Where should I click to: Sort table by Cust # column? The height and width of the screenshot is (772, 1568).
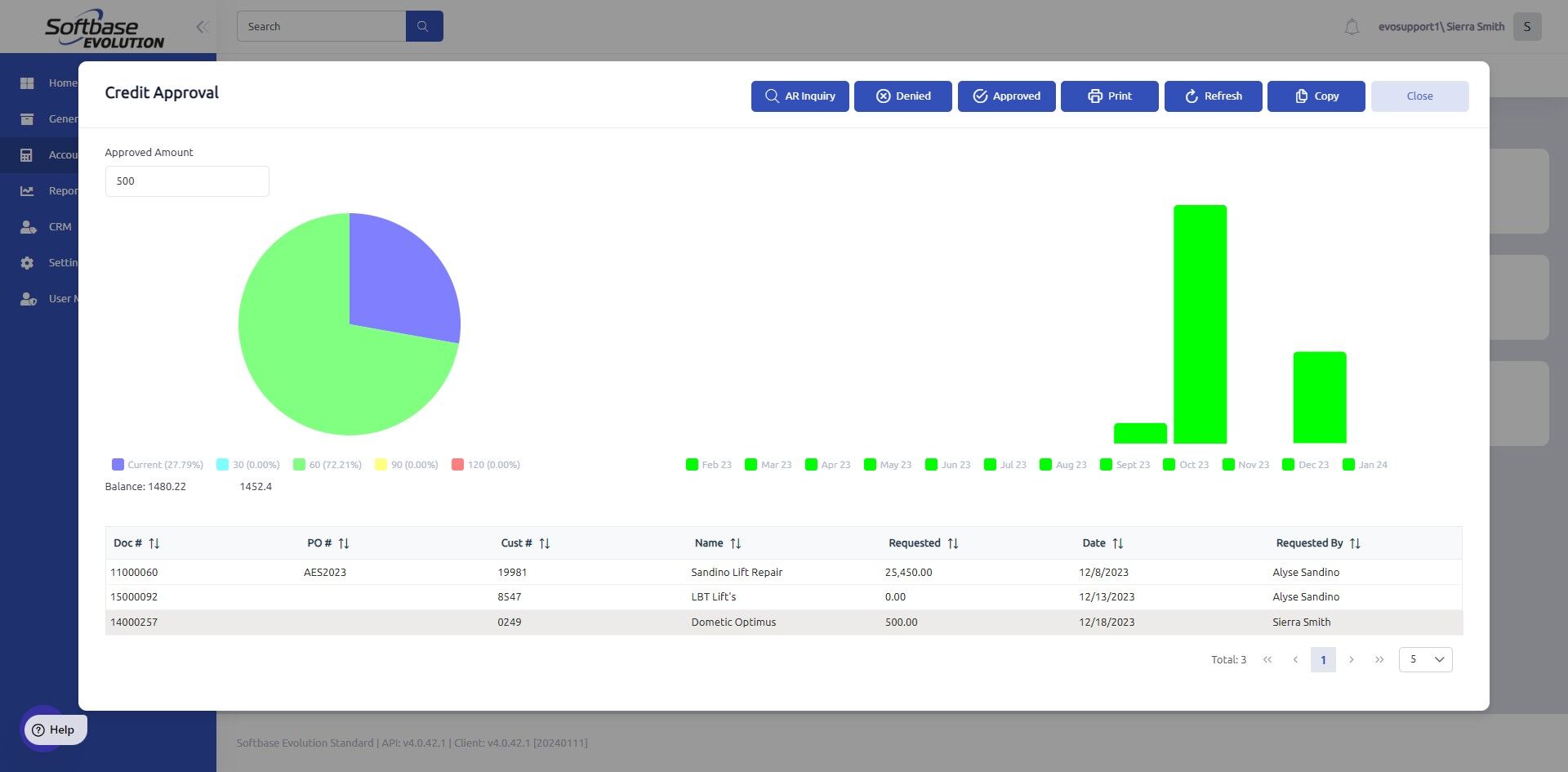coord(545,543)
